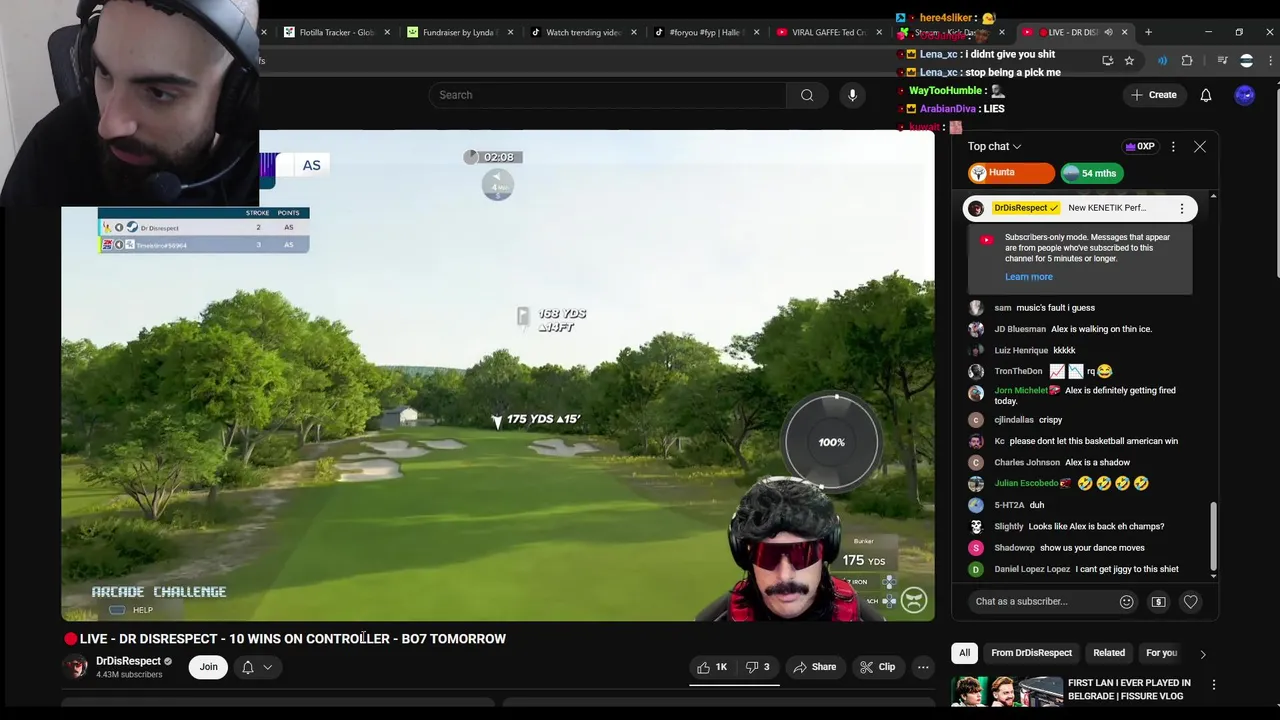Select the All filter chip

tap(964, 653)
